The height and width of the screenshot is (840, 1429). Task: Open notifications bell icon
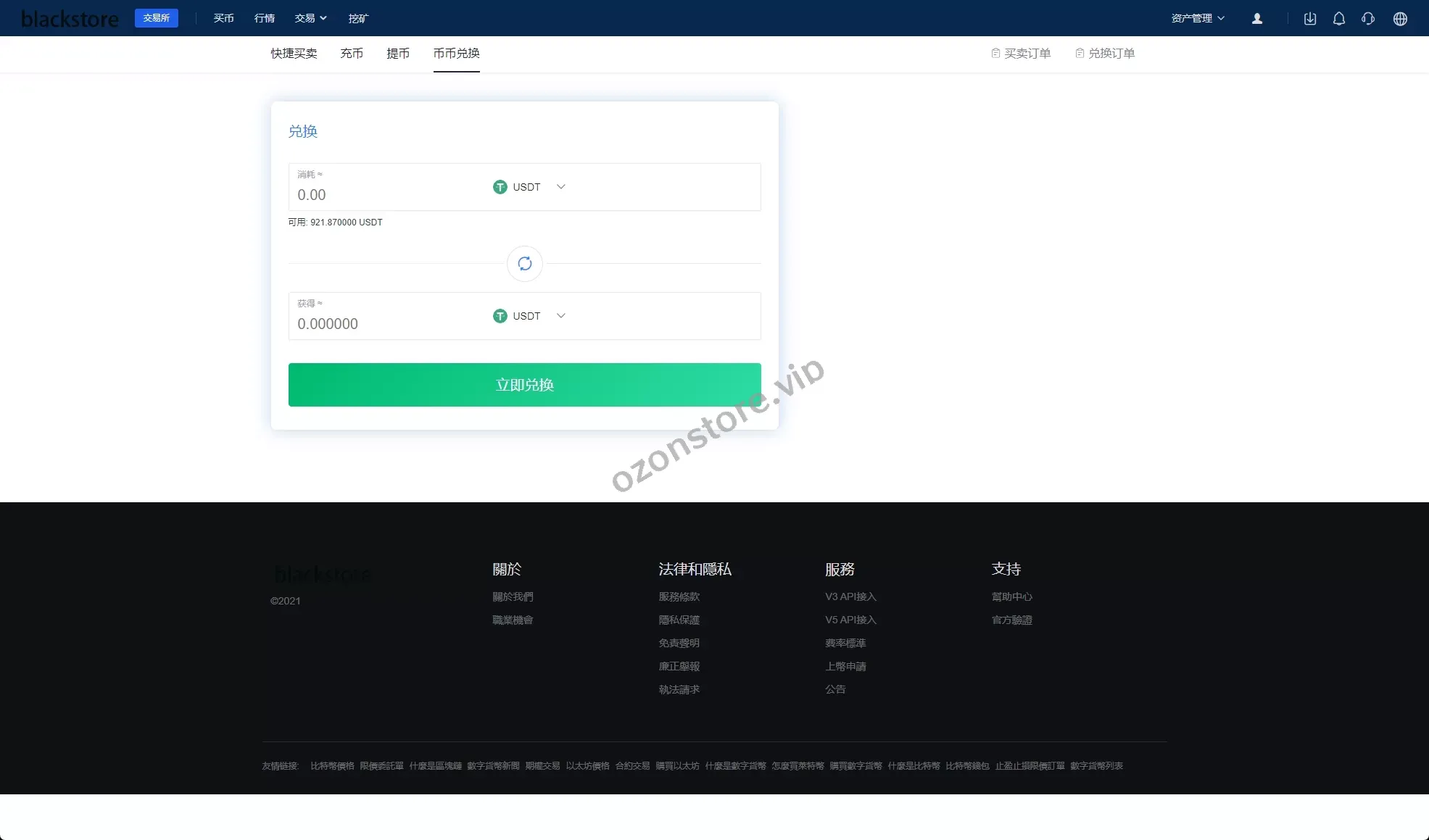point(1339,19)
